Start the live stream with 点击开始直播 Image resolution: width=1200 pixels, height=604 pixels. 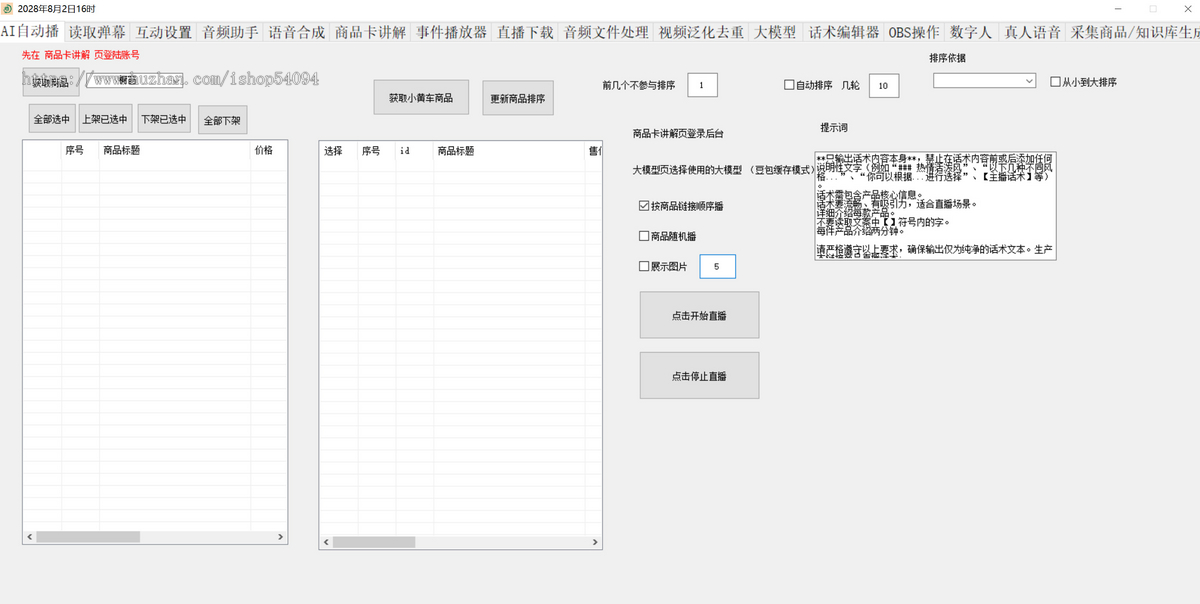[x=699, y=315]
